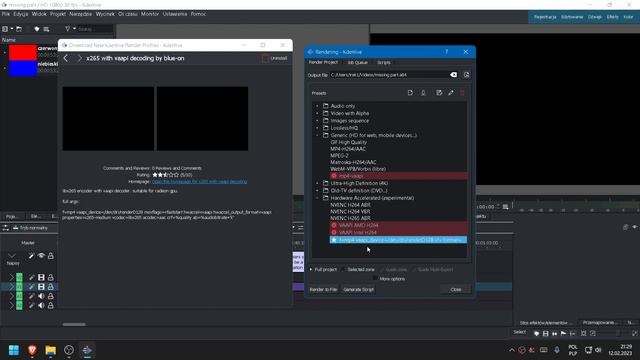Switch to the Edytowanie workspace tab
The image size is (640, 360).
pyautogui.click(x=572, y=17)
